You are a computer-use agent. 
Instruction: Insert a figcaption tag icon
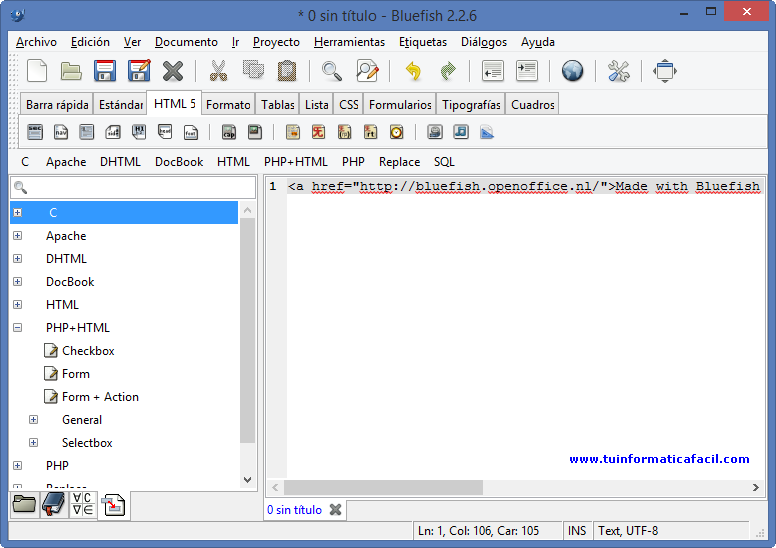(229, 132)
